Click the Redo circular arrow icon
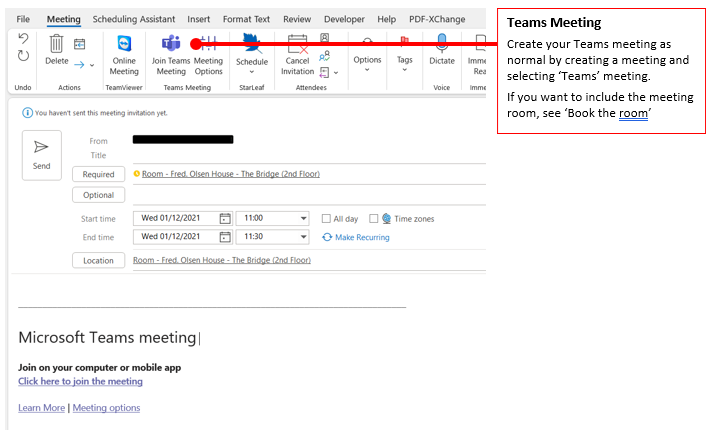 [x=23, y=55]
